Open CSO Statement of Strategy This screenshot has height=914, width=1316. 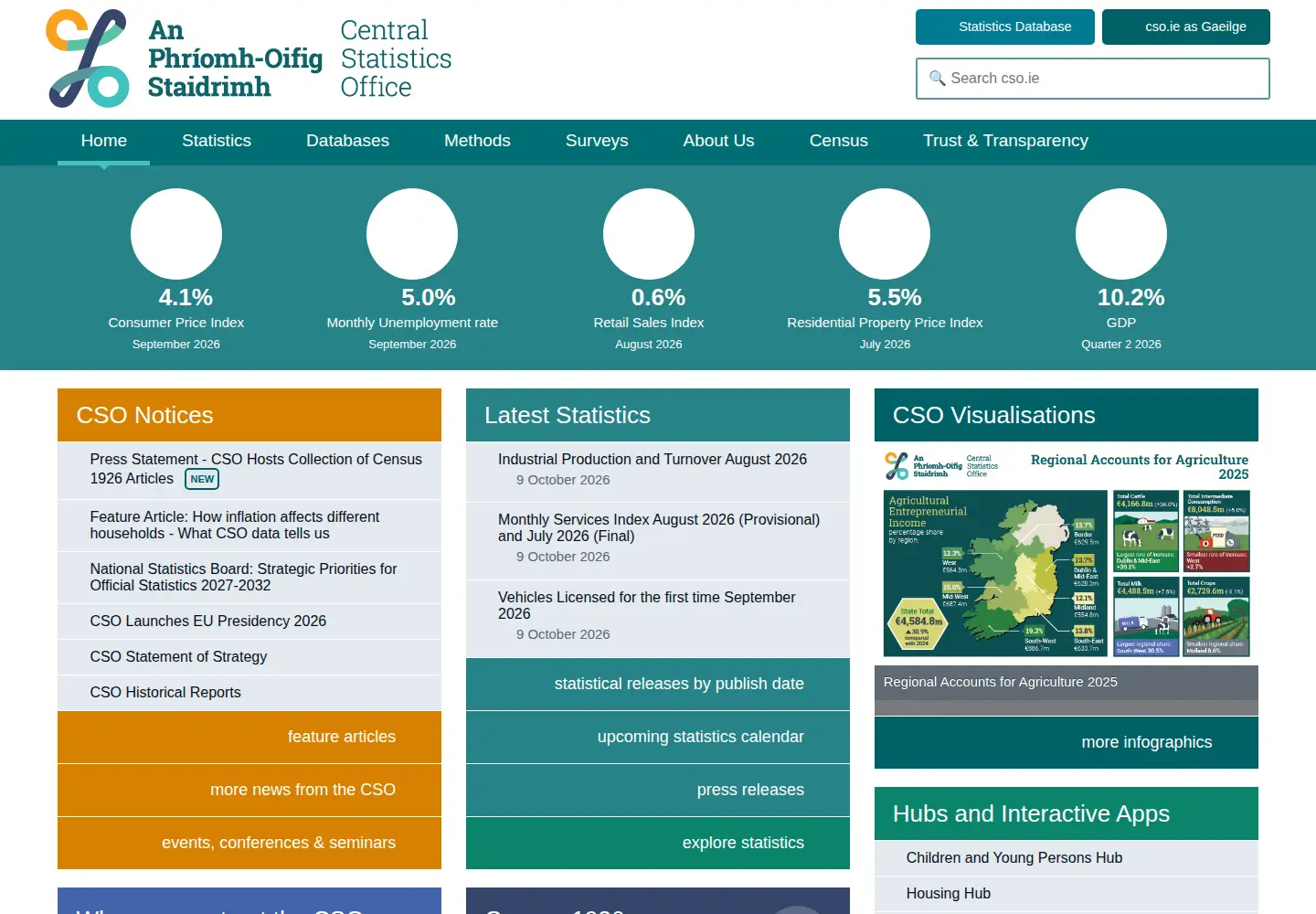(x=249, y=657)
